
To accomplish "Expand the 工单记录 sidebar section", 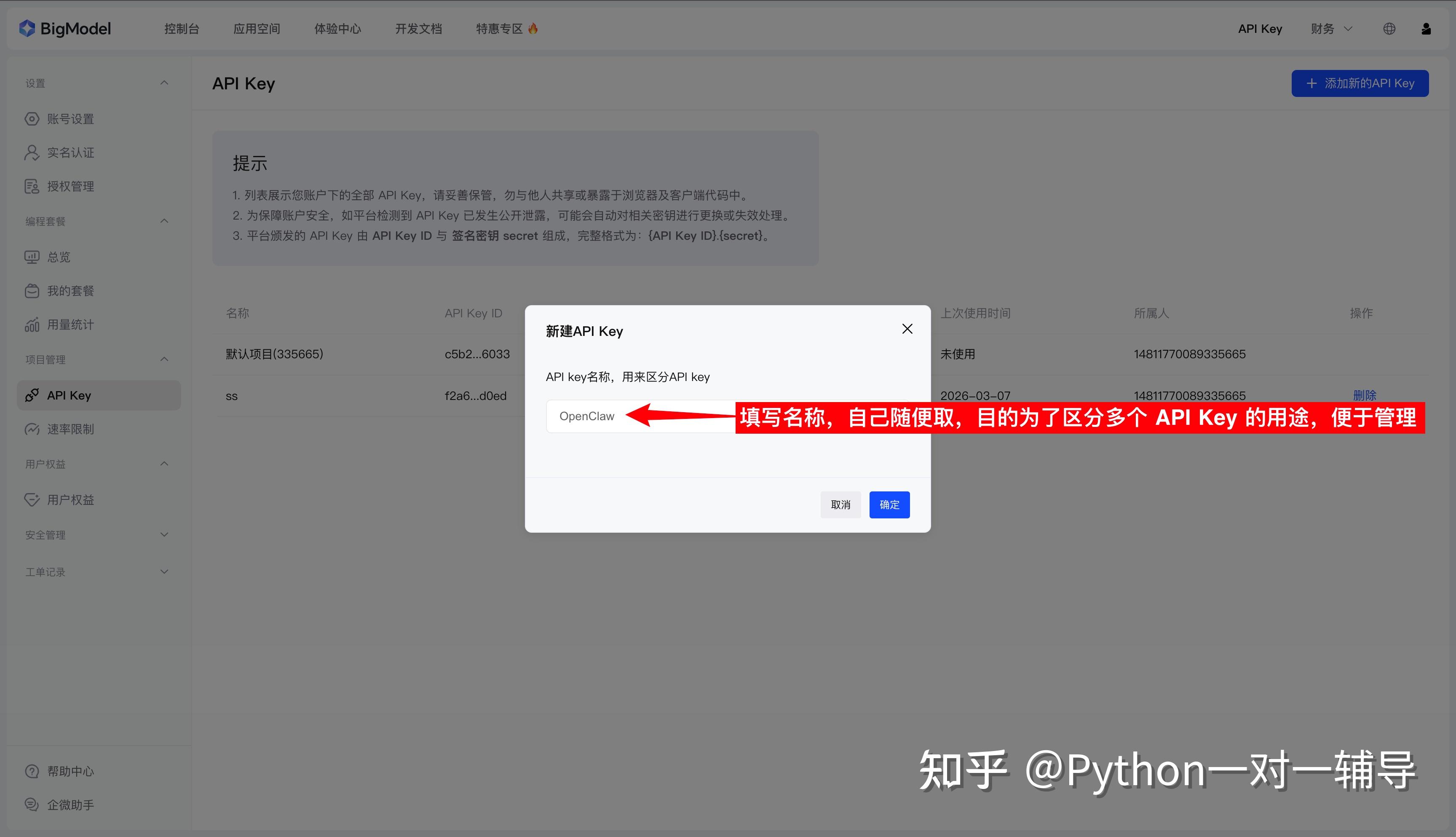I will pyautogui.click(x=164, y=571).
